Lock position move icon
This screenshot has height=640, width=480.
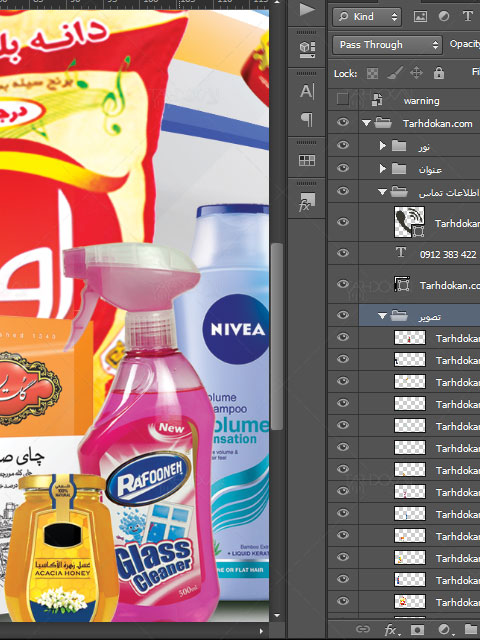click(416, 73)
